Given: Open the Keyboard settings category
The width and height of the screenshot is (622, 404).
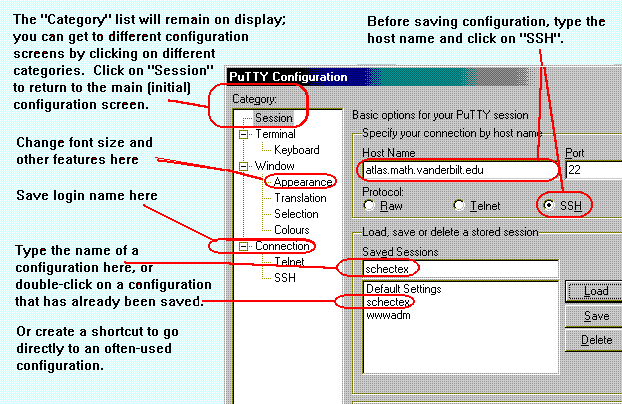Looking at the screenshot, I should (296, 150).
